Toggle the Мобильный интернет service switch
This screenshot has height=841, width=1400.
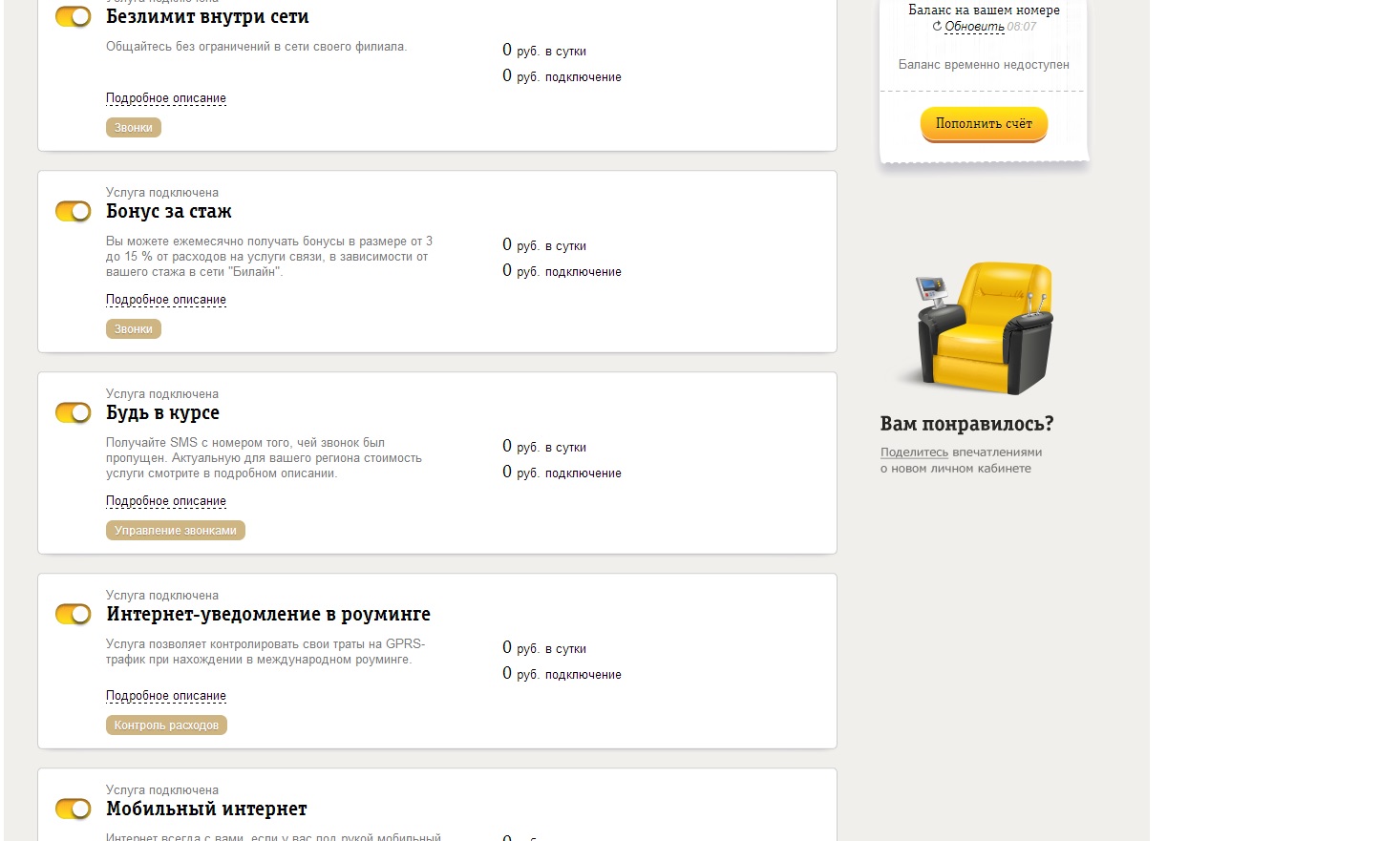(74, 809)
